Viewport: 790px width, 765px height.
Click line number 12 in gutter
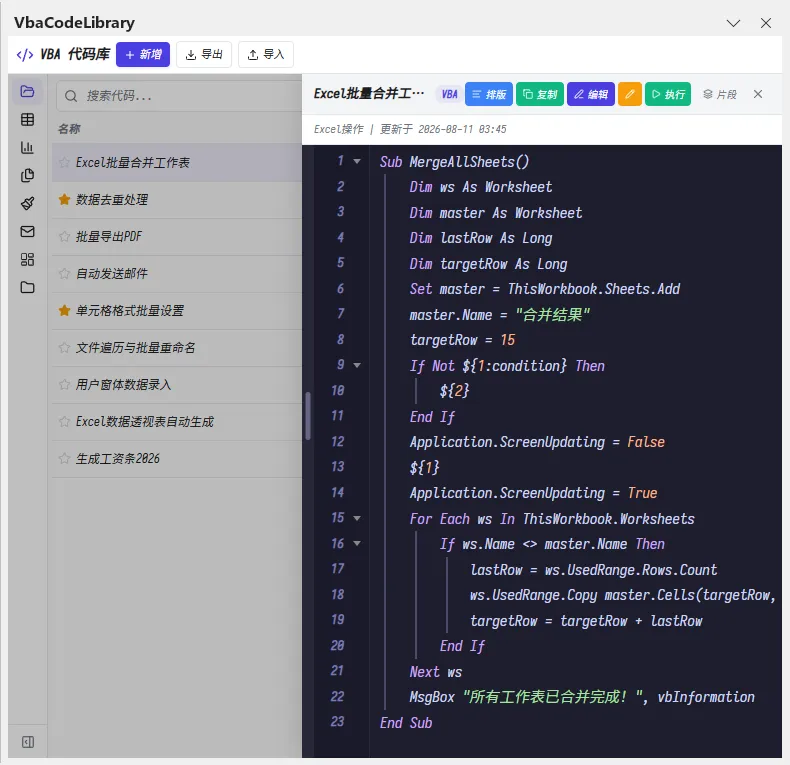coord(337,441)
